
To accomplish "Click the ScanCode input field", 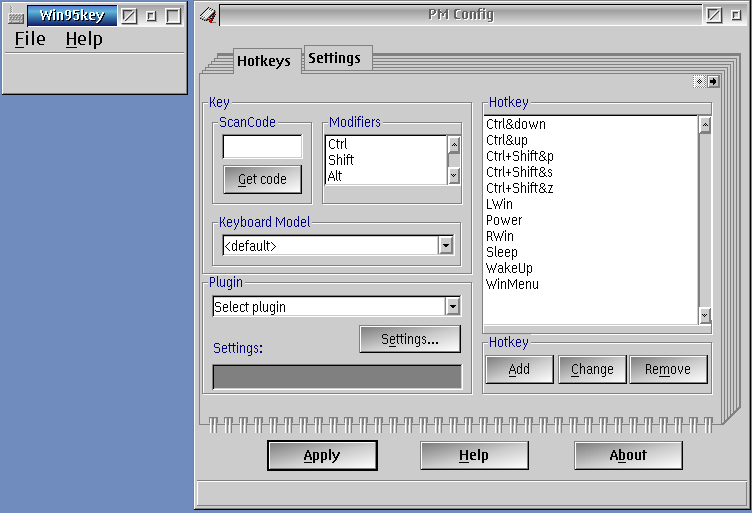I will [262, 146].
